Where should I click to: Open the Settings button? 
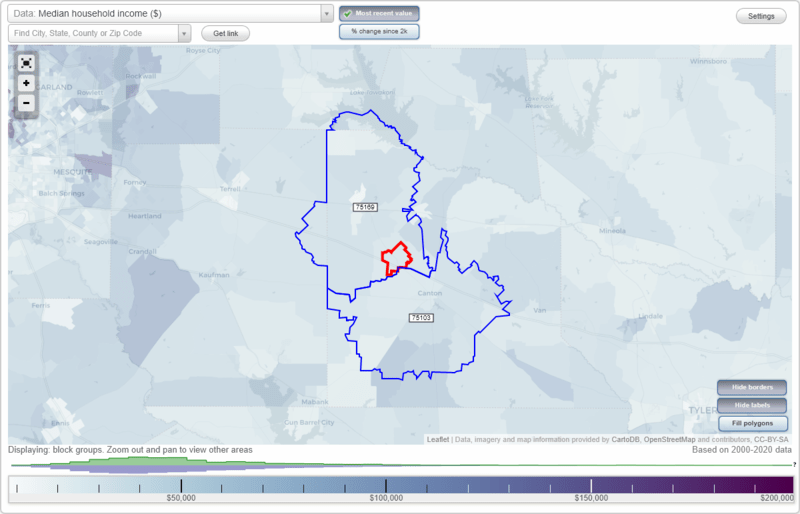(x=761, y=16)
